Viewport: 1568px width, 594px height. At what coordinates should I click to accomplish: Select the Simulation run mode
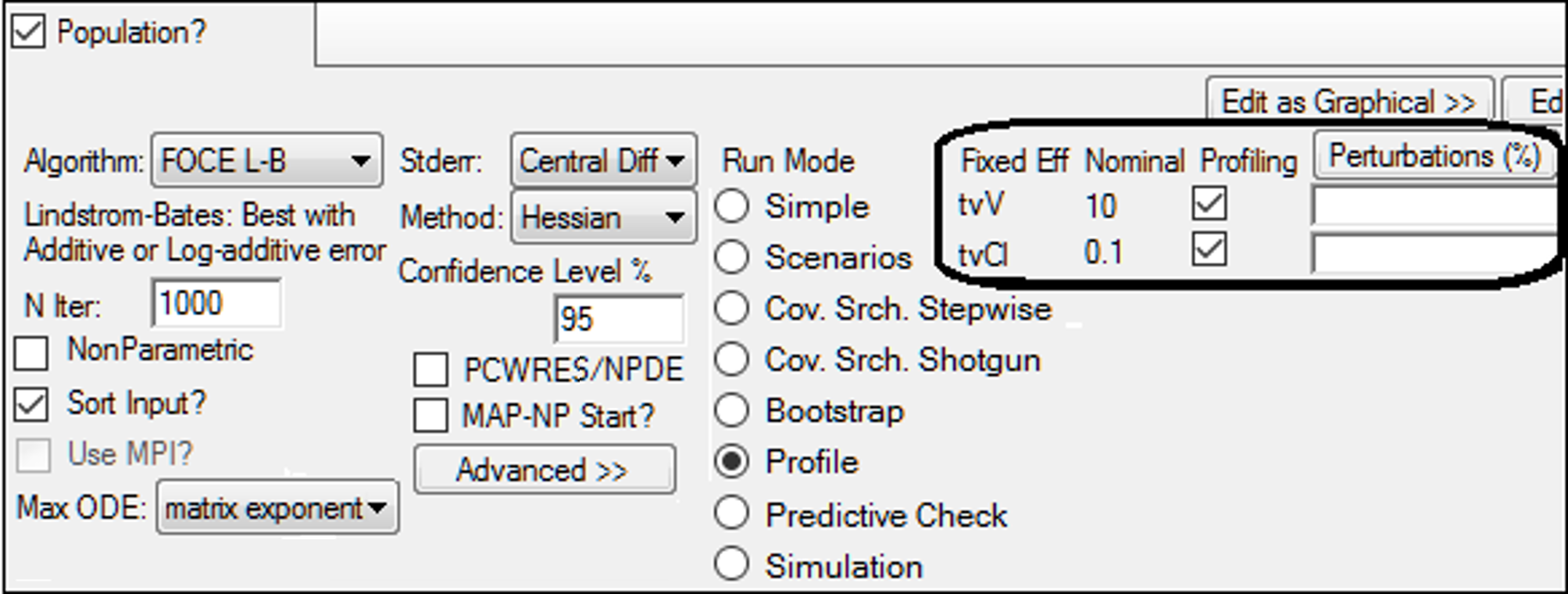tap(732, 564)
